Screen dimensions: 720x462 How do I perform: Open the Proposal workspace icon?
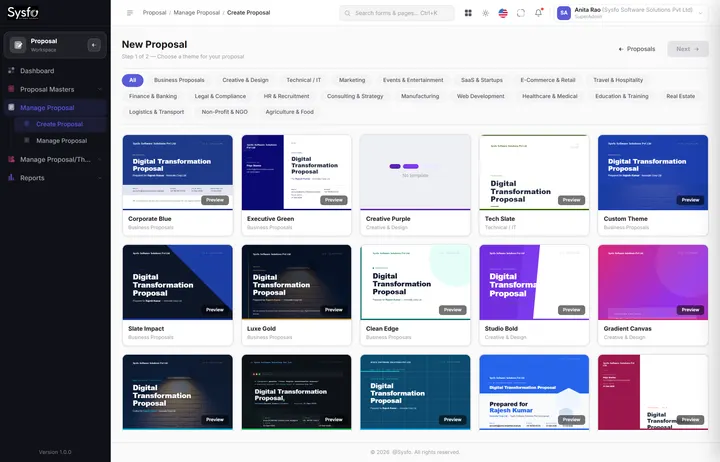click(x=18, y=45)
